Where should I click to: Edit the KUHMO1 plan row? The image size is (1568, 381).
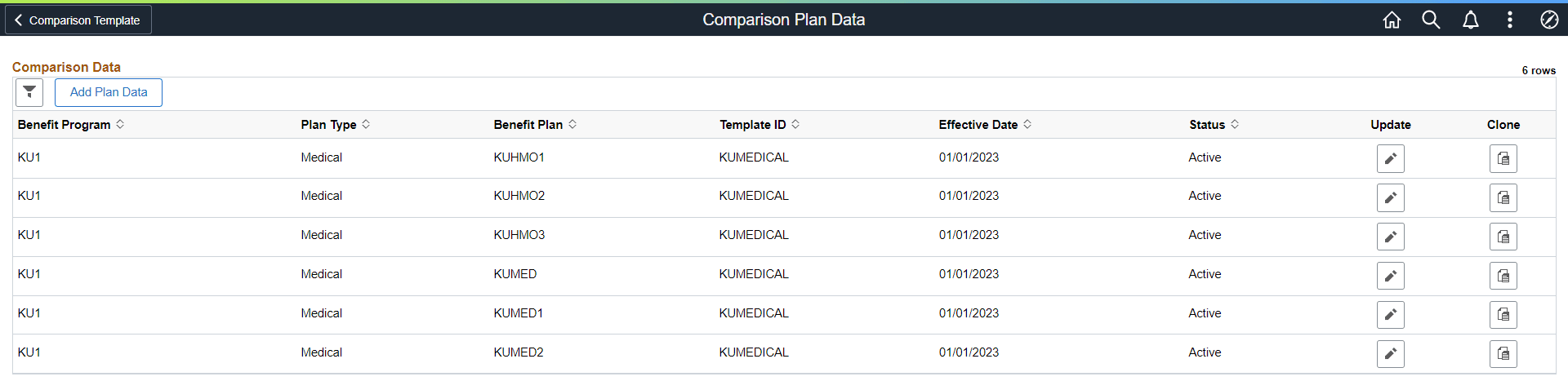1390,158
